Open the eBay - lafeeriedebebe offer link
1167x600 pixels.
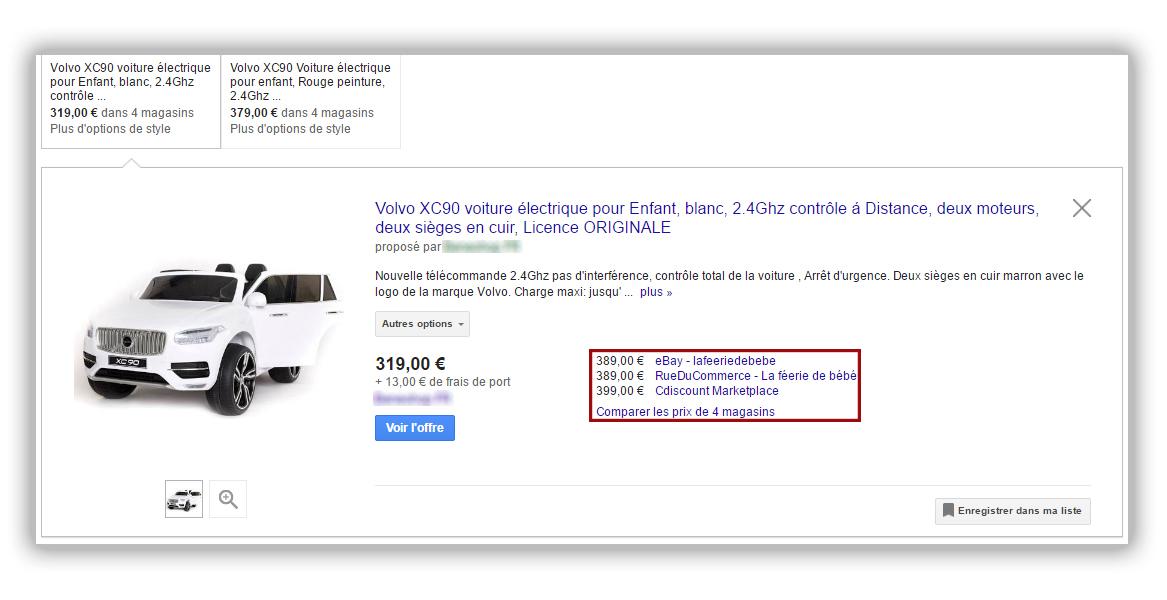point(715,361)
